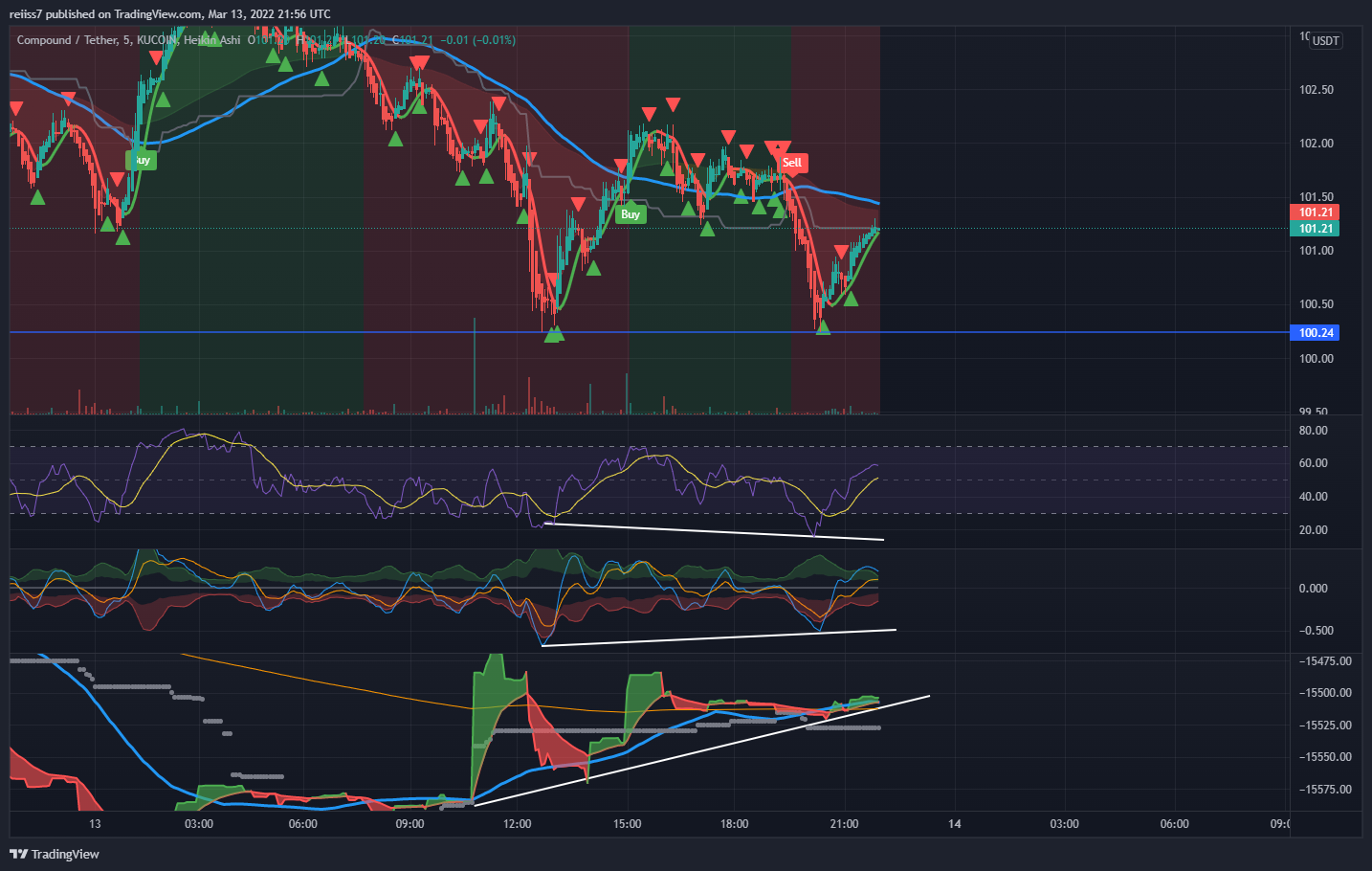Click the 12:00 time axis label
This screenshot has width=1372, height=871.
517,824
